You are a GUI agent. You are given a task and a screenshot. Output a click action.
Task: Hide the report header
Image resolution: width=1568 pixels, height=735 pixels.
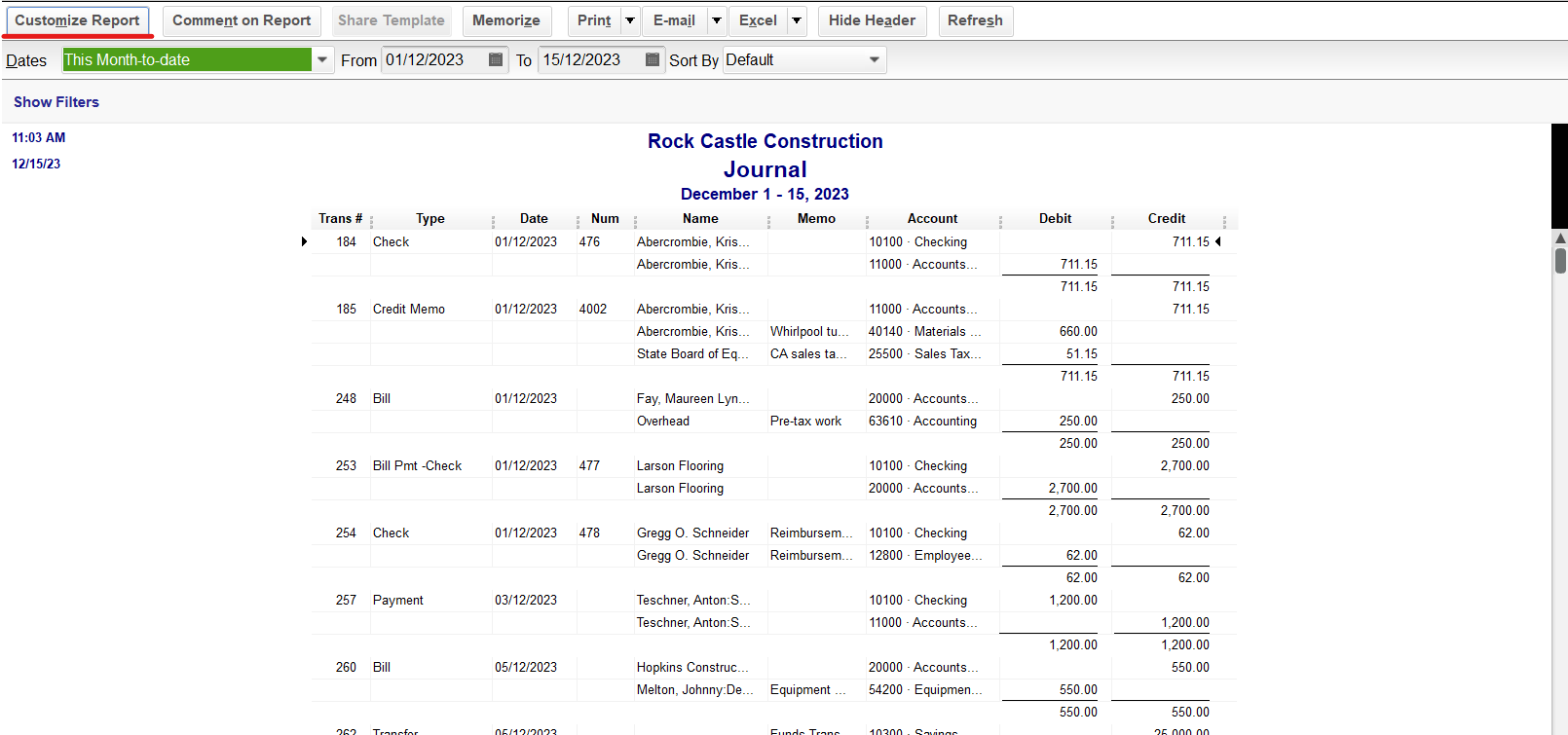pos(872,20)
